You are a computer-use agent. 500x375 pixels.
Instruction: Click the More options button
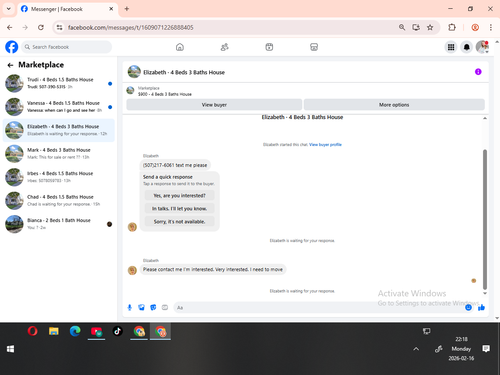394,105
